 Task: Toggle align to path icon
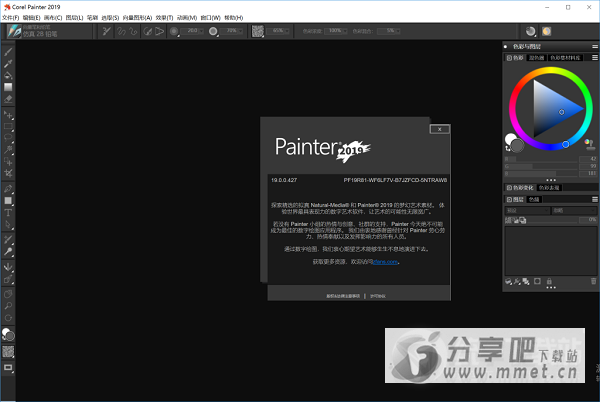147,31
